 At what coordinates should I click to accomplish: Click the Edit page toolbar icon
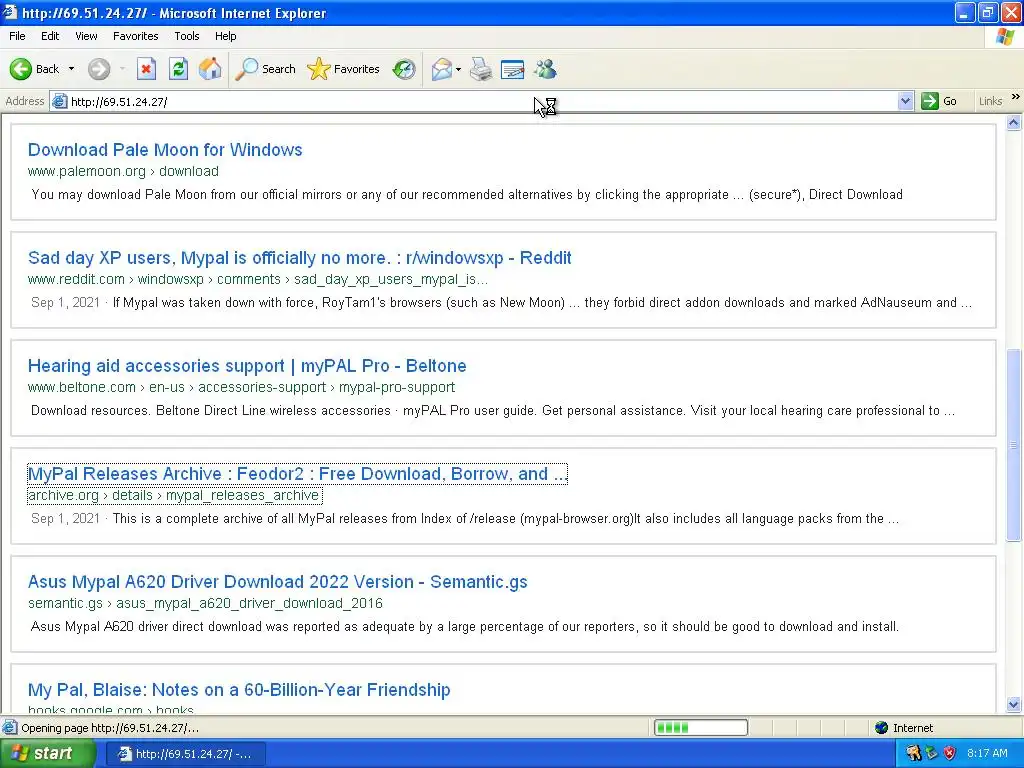click(x=513, y=69)
